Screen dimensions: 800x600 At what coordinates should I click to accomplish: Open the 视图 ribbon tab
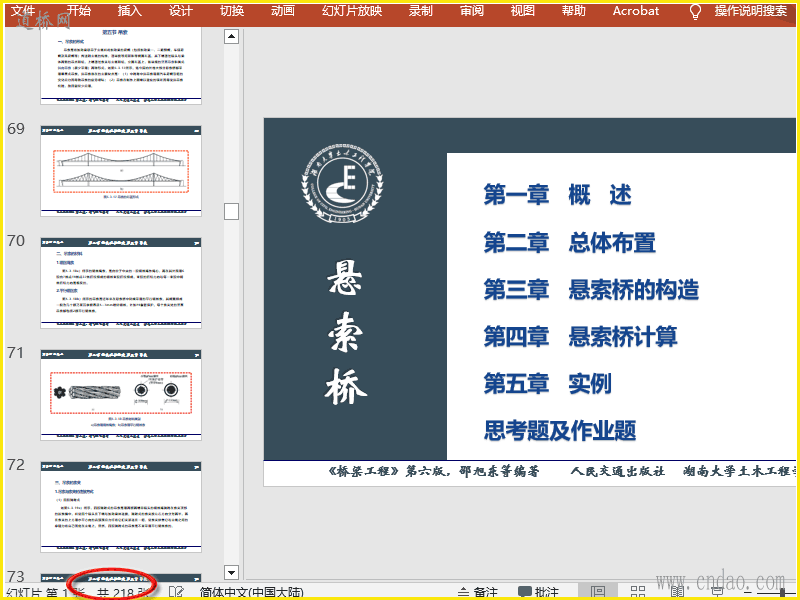522,11
